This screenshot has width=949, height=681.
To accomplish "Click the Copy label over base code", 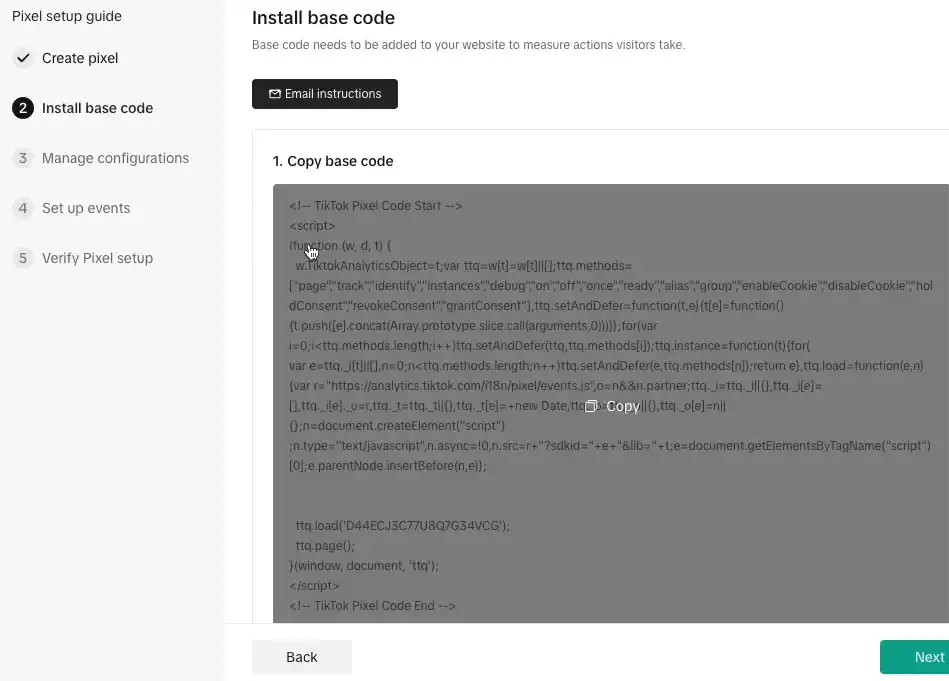I will pos(623,407).
